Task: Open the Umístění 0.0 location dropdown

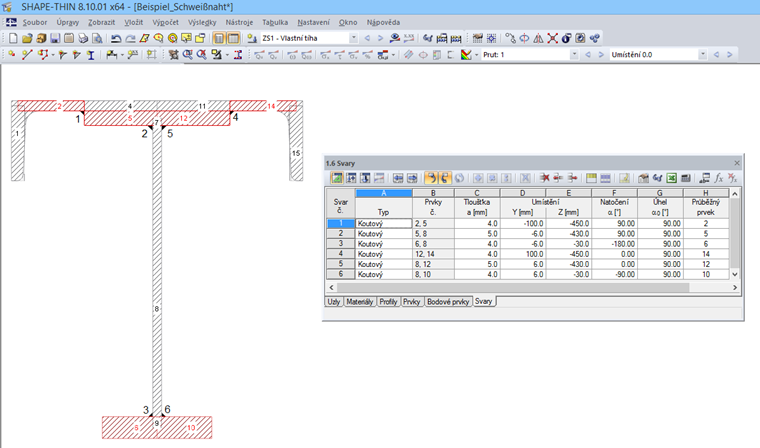Action: (x=702, y=55)
